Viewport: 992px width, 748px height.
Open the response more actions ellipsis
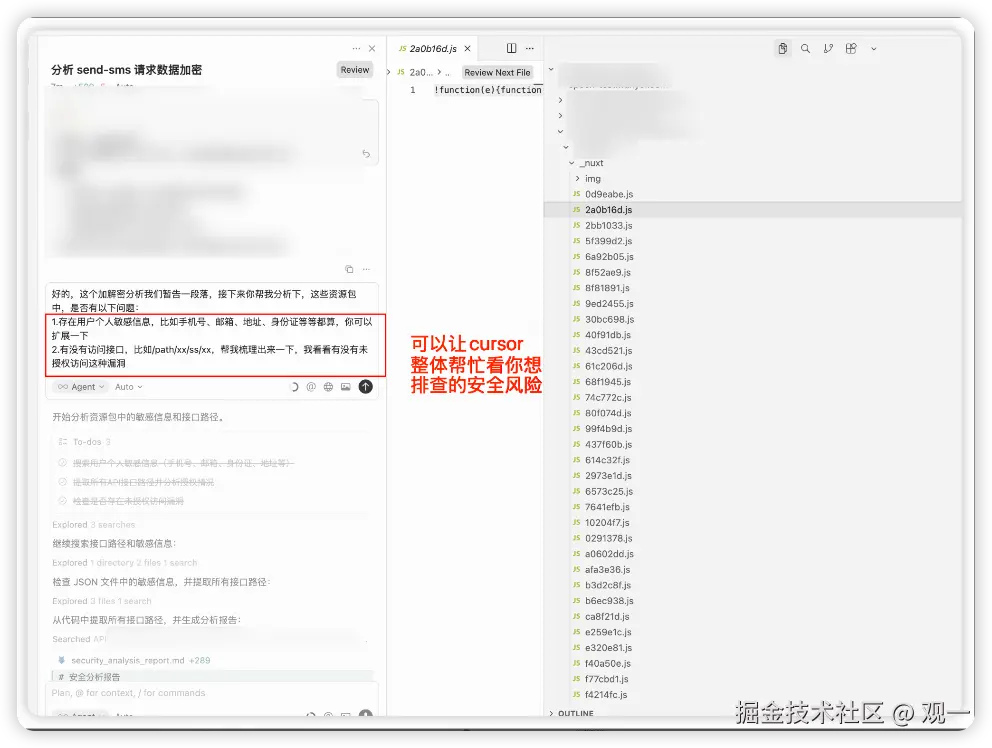[366, 270]
